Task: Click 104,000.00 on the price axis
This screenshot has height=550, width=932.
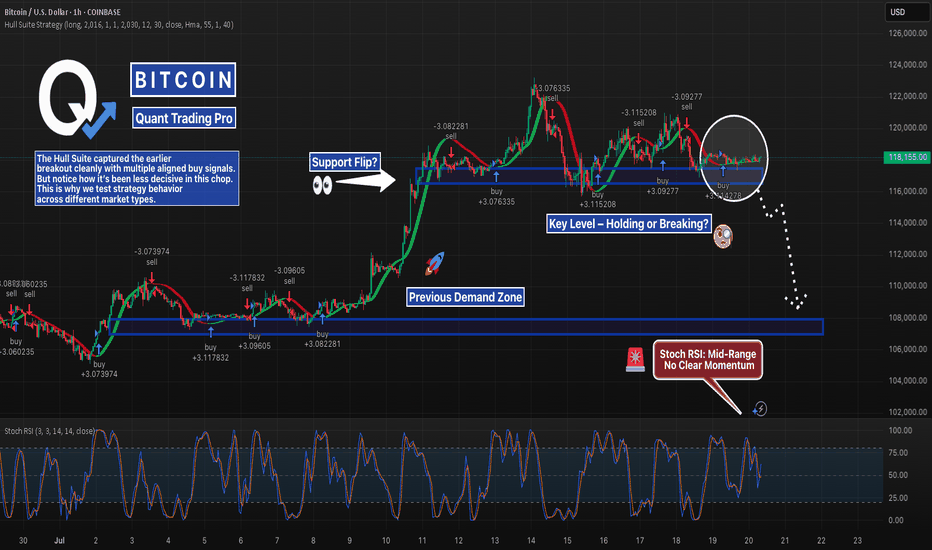Action: (x=908, y=381)
